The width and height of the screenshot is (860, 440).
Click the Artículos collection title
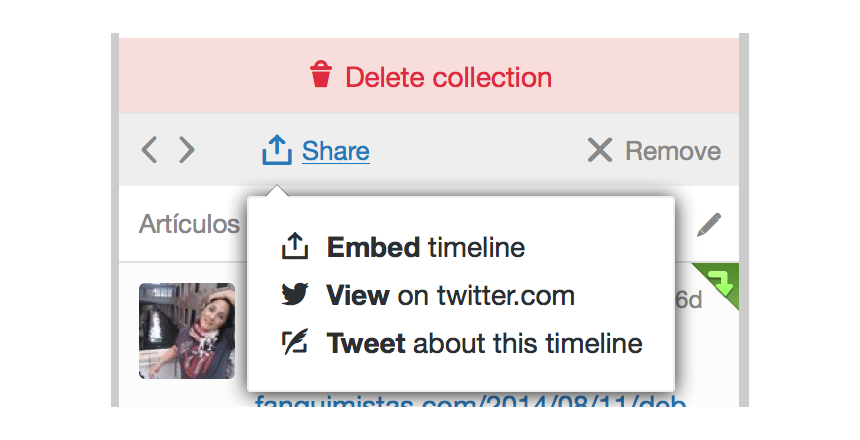[189, 224]
